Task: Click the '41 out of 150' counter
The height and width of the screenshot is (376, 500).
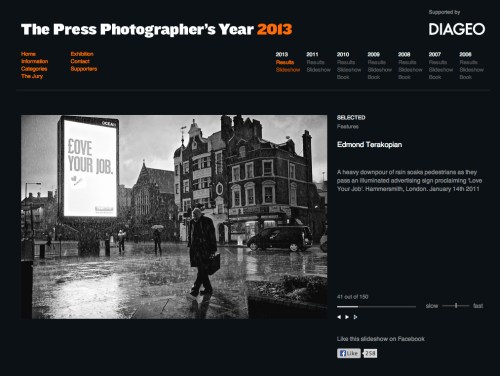Action: coord(353,297)
